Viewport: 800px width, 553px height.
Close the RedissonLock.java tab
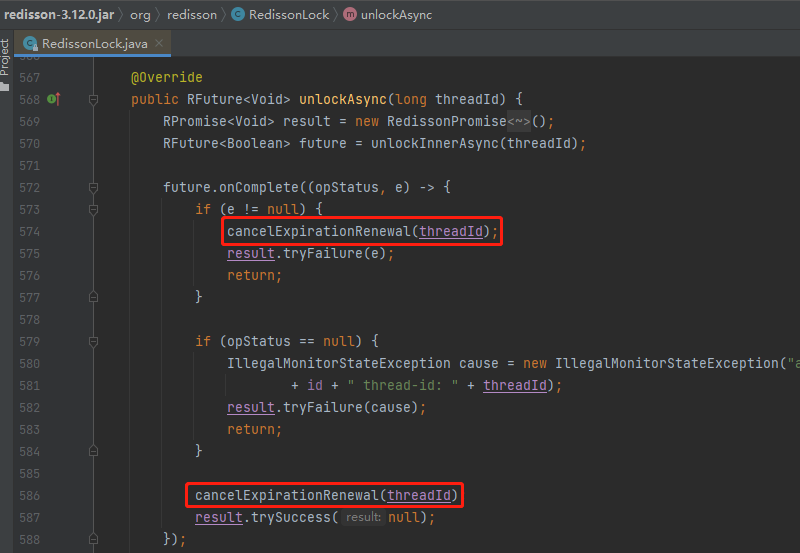[159, 43]
